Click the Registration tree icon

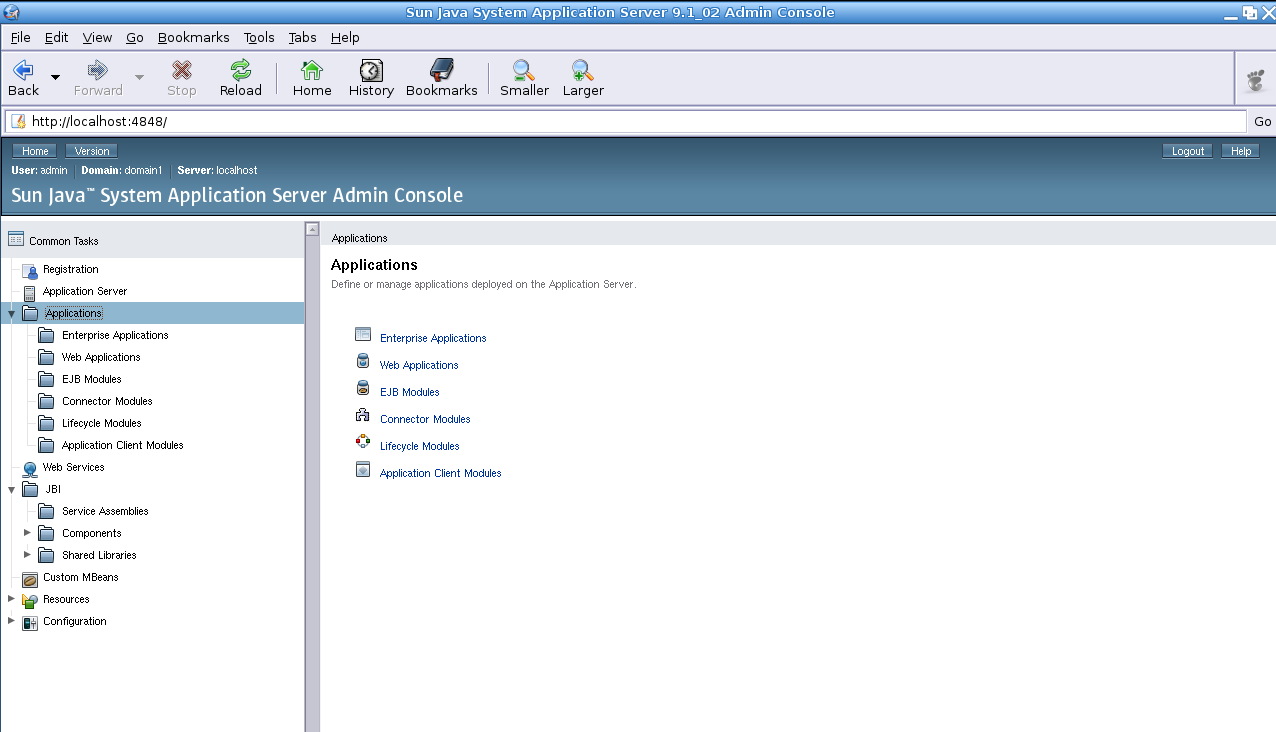pos(29,270)
